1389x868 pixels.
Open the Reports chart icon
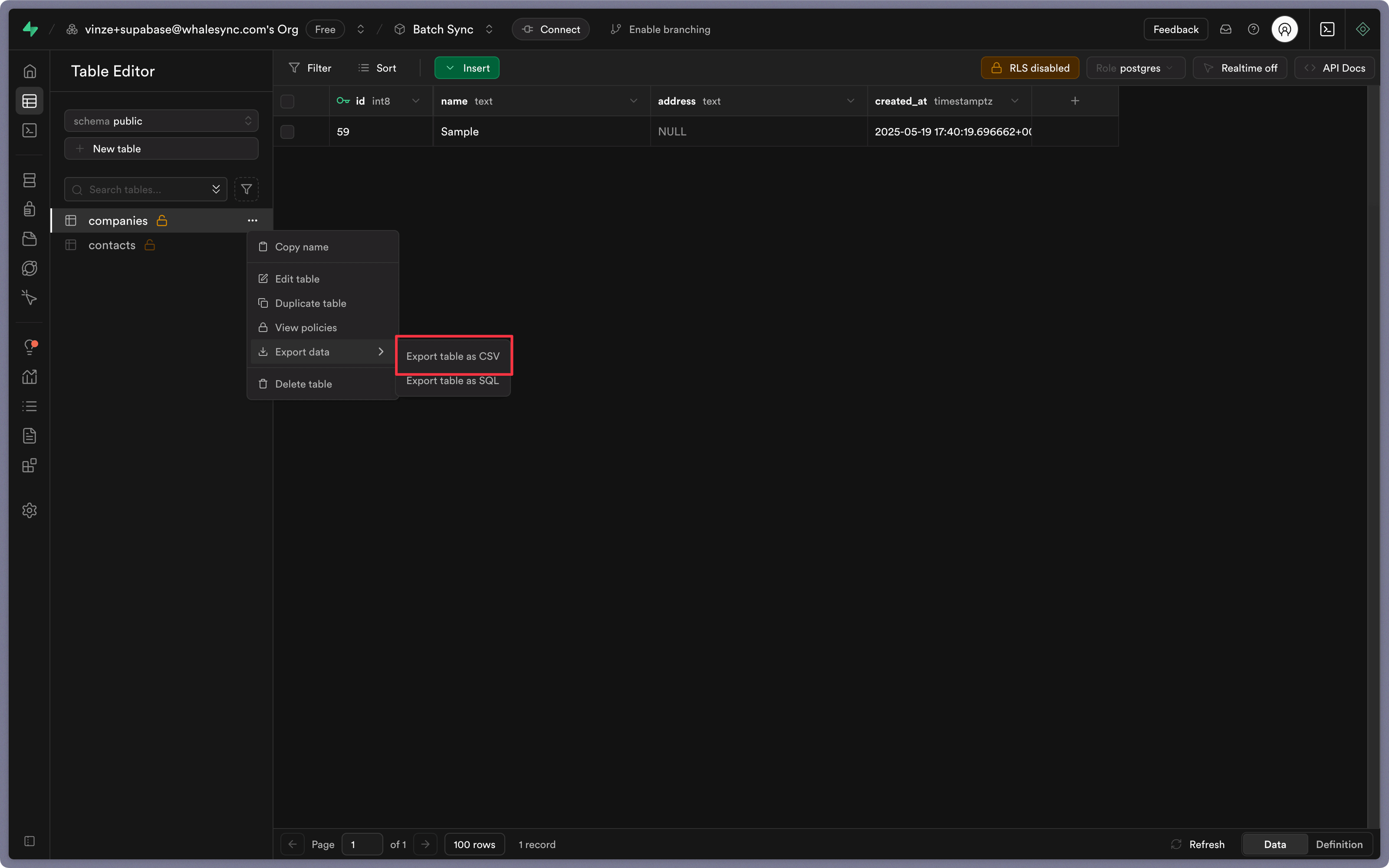tap(29, 377)
